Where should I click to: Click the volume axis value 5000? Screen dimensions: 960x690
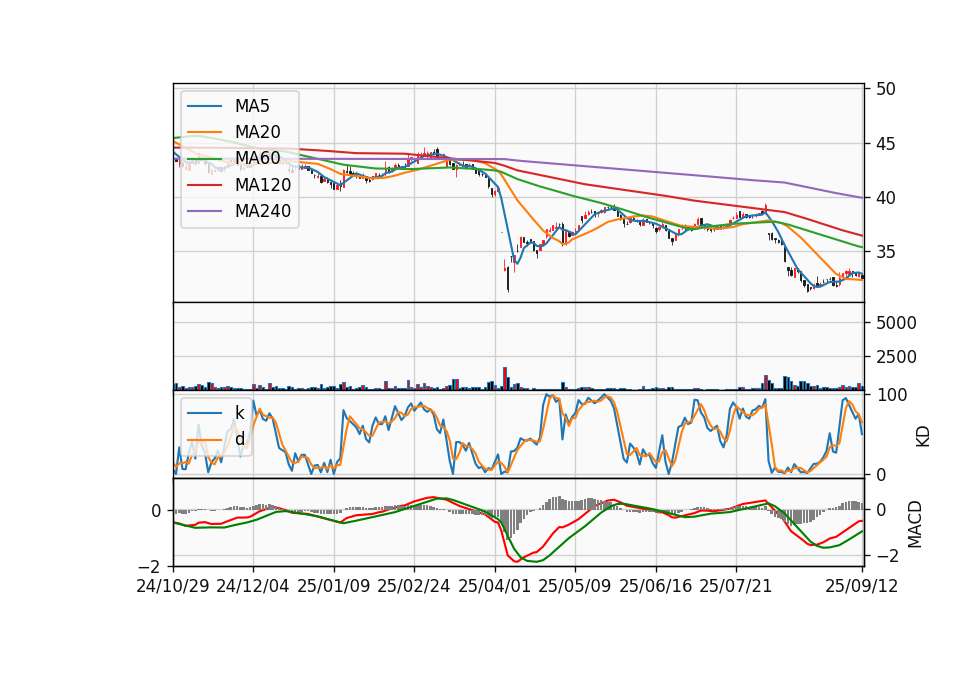(x=896, y=323)
